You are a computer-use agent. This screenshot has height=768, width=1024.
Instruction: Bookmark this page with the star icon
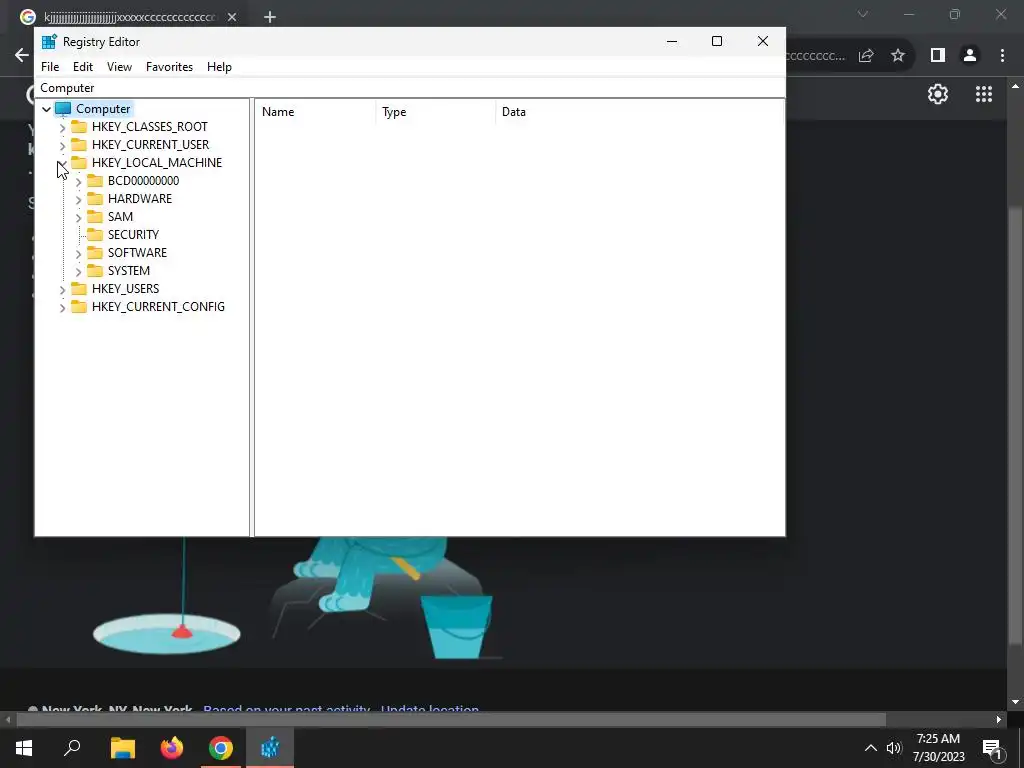point(898,56)
